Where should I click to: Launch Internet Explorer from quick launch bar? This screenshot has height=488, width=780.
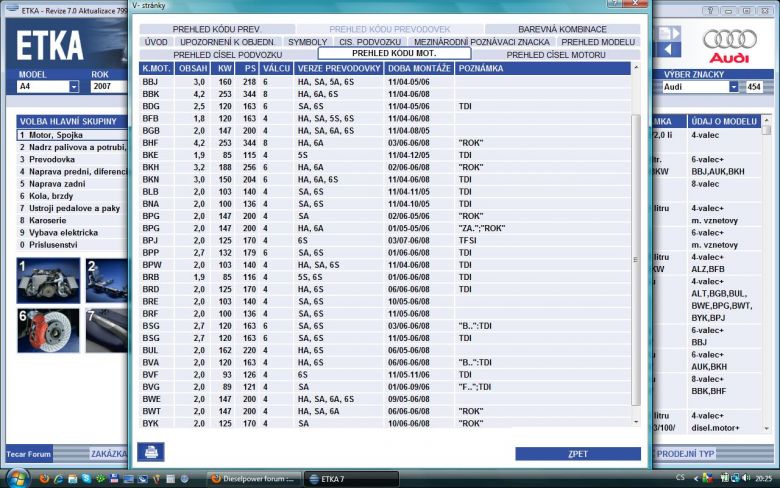tap(58, 479)
